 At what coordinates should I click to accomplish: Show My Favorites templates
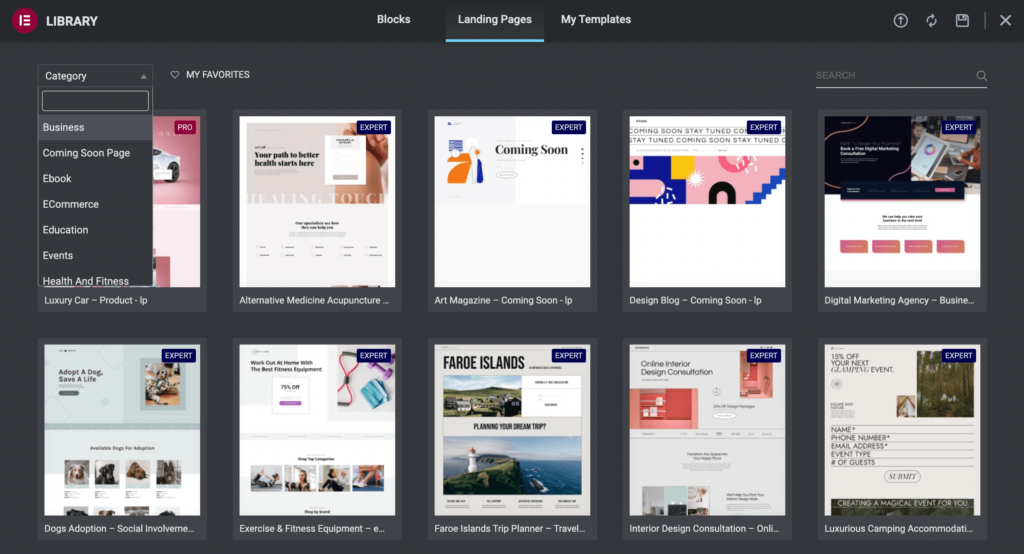[210, 74]
